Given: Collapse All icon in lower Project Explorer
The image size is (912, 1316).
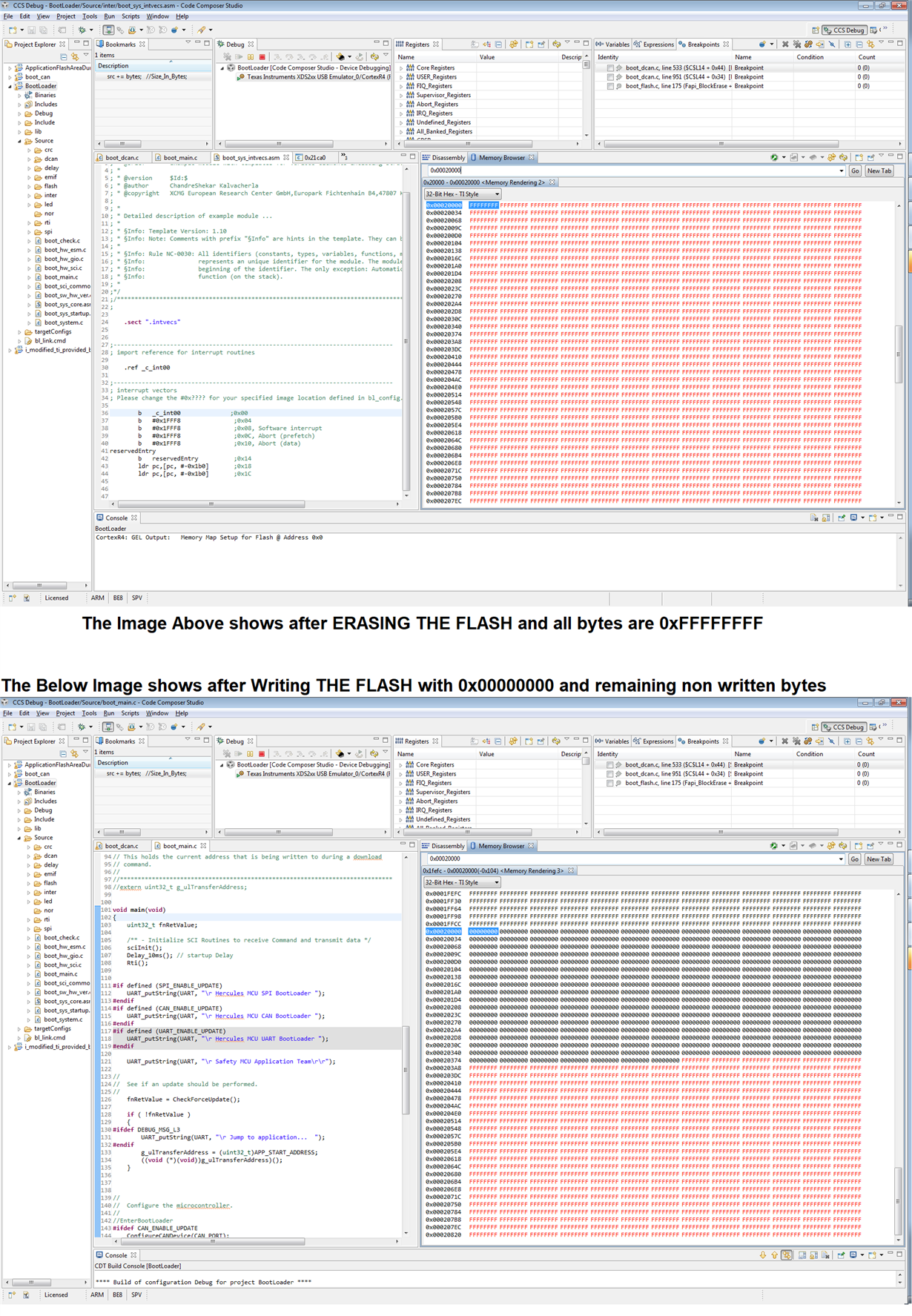Looking at the screenshot, I should pyautogui.click(x=64, y=753).
